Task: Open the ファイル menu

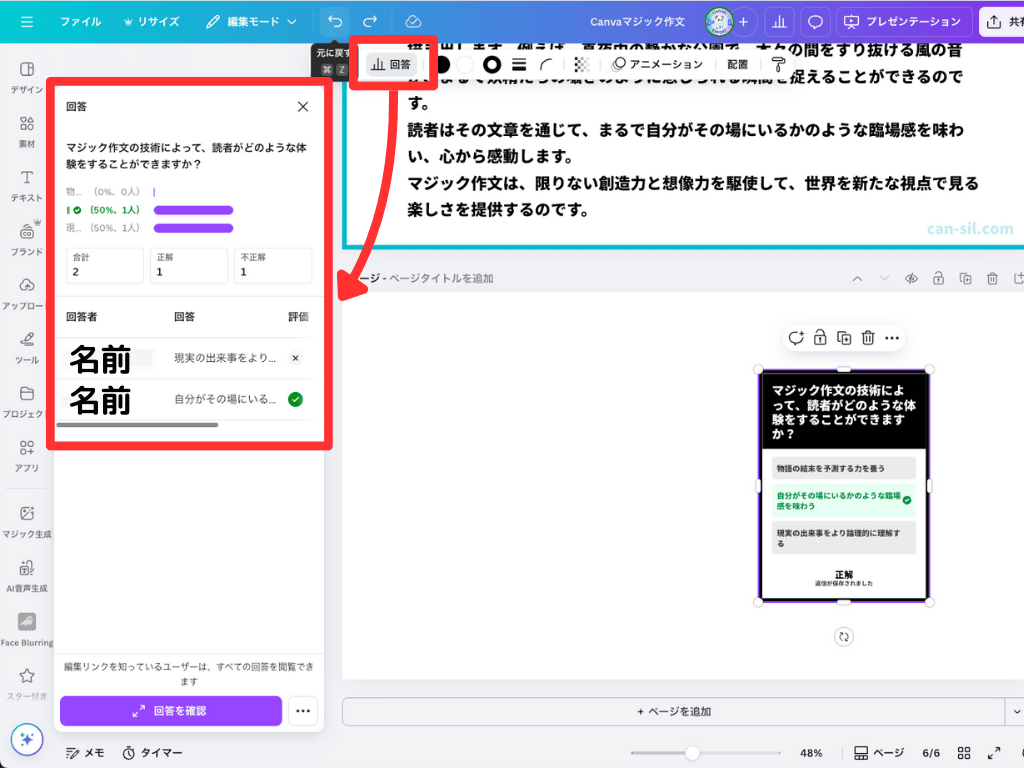Action: click(x=81, y=22)
